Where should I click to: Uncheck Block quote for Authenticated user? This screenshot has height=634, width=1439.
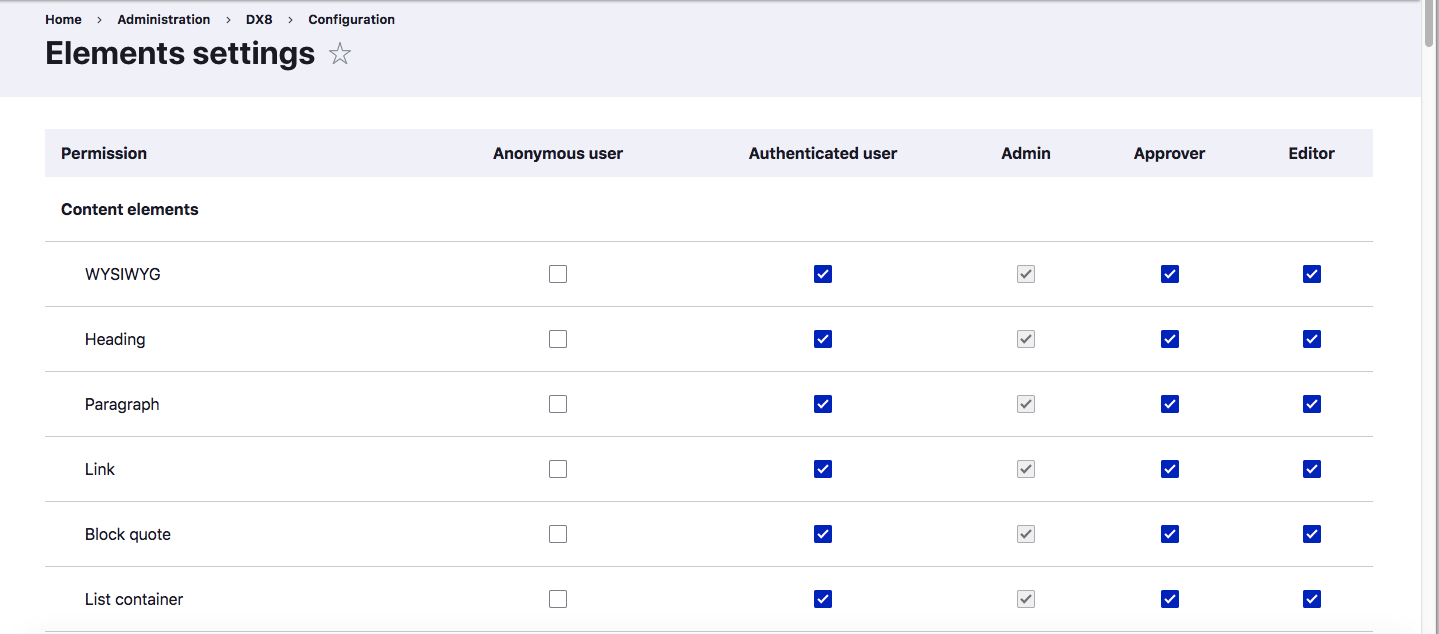pos(823,534)
